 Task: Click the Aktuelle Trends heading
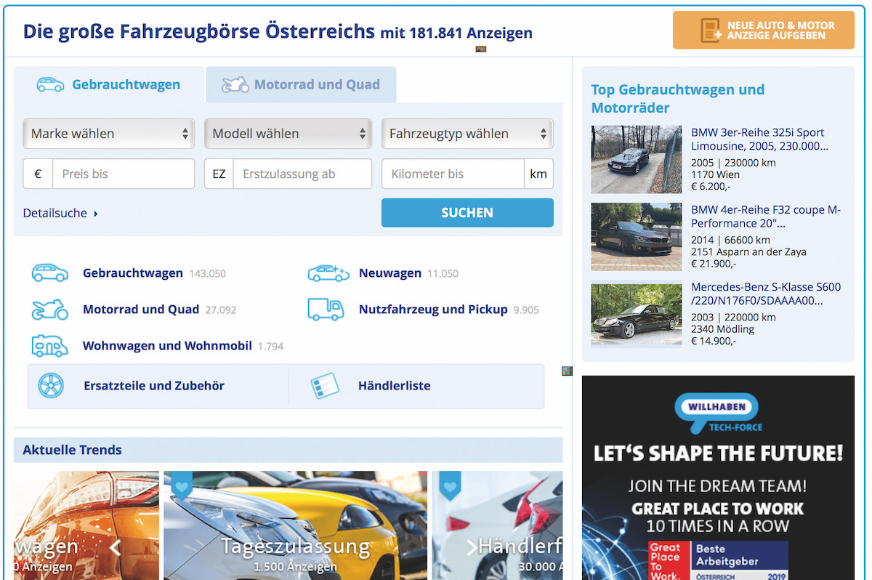click(x=72, y=450)
